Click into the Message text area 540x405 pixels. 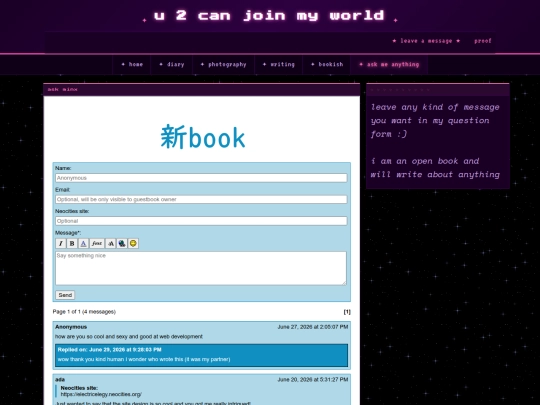(201, 268)
